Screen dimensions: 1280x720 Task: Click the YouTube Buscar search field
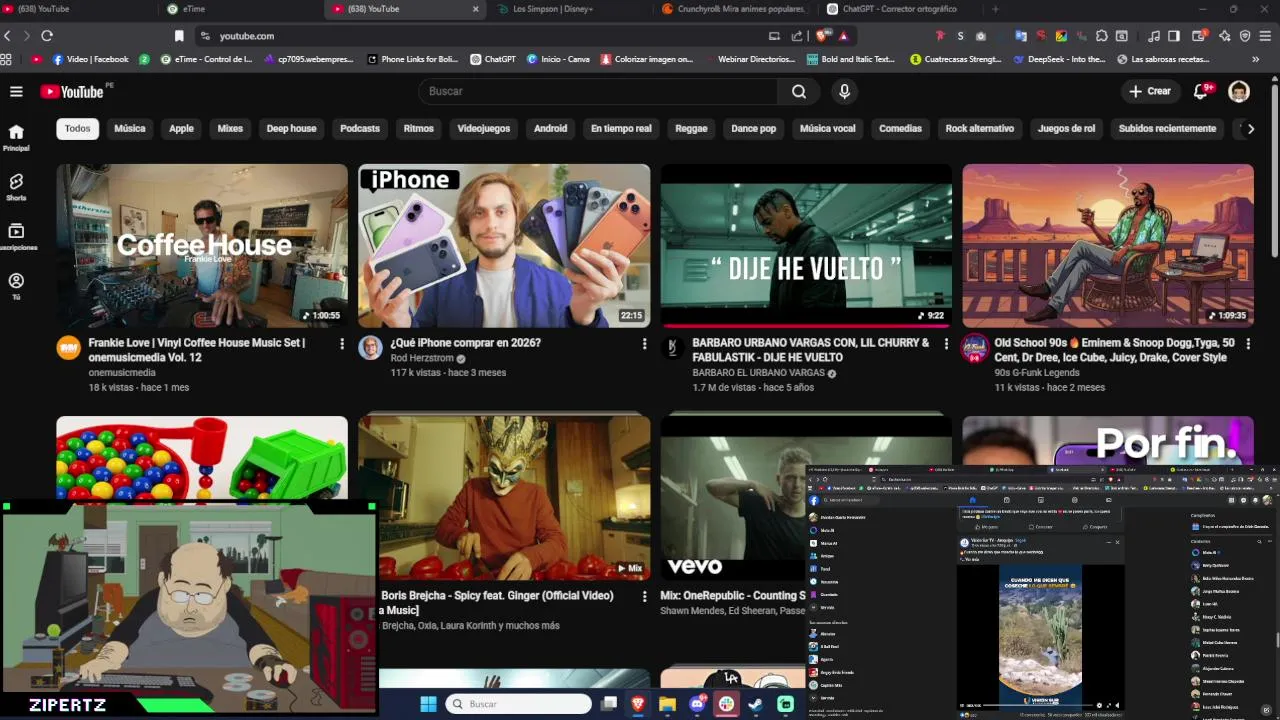pyautogui.click(x=598, y=91)
